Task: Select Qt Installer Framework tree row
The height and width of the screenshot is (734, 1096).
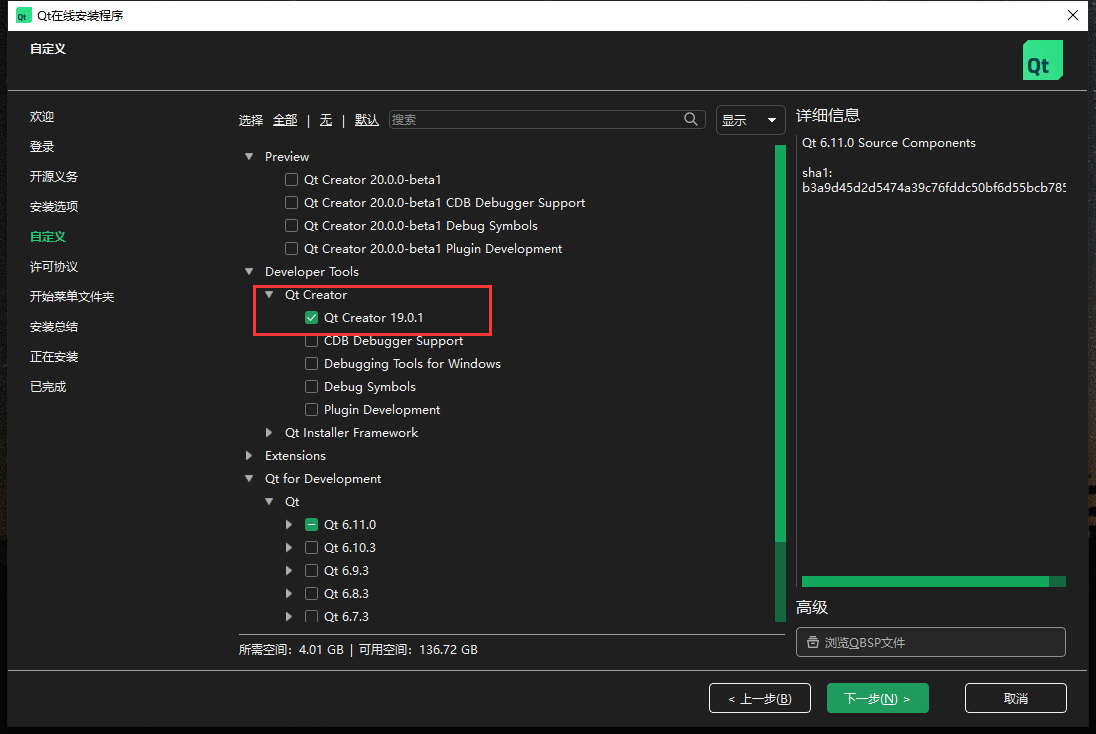Action: [351, 433]
